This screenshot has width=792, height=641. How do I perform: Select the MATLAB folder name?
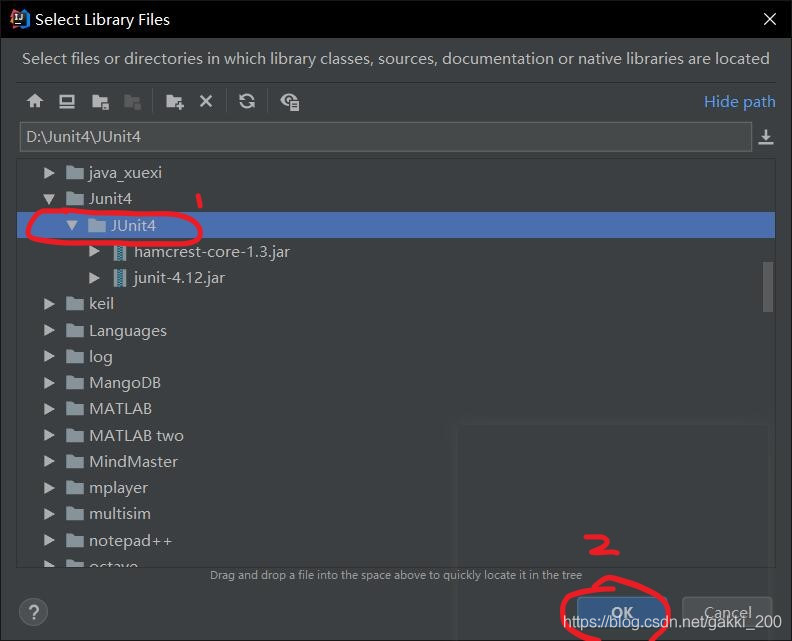[x=120, y=408]
